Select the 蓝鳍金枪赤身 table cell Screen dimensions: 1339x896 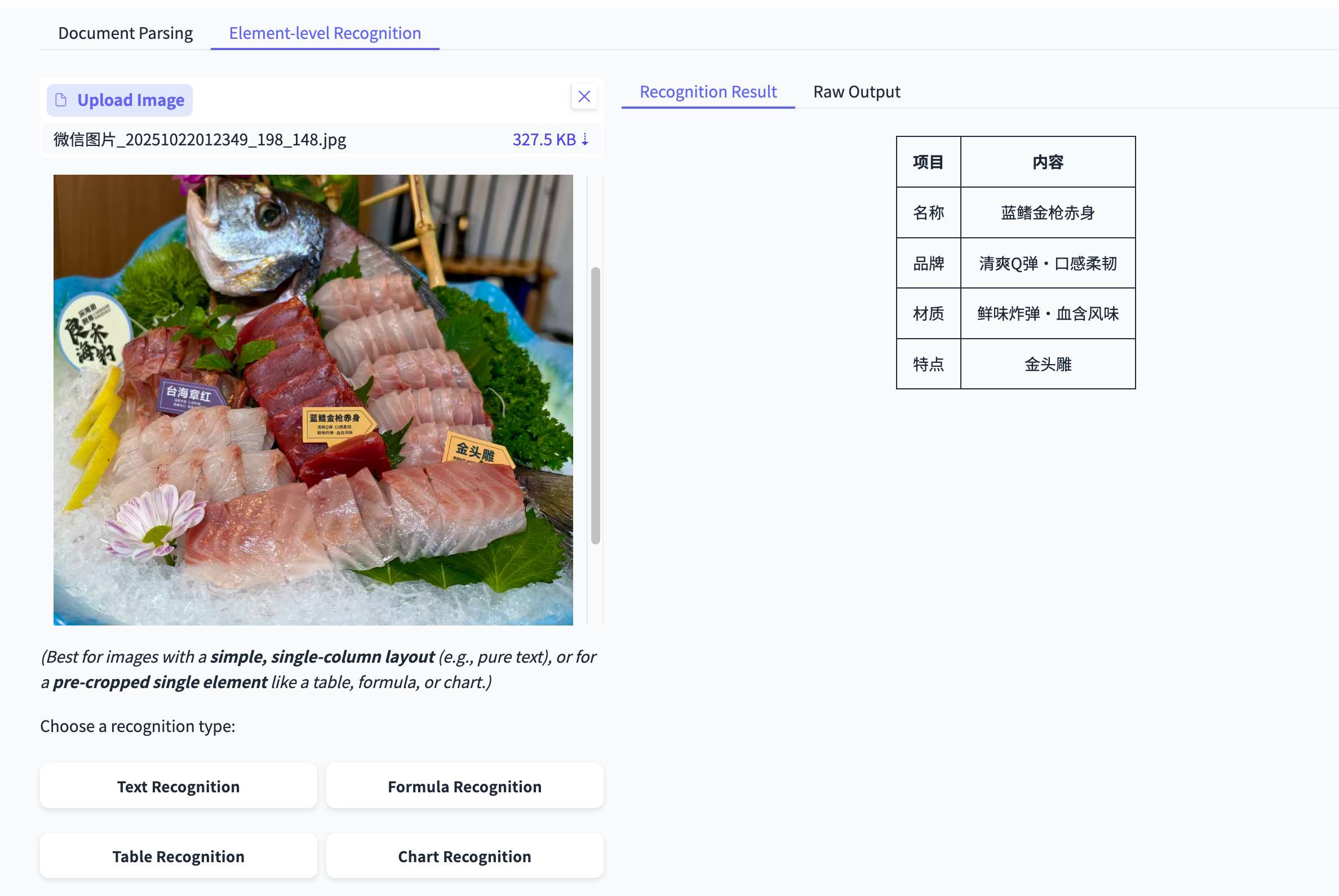point(1047,212)
